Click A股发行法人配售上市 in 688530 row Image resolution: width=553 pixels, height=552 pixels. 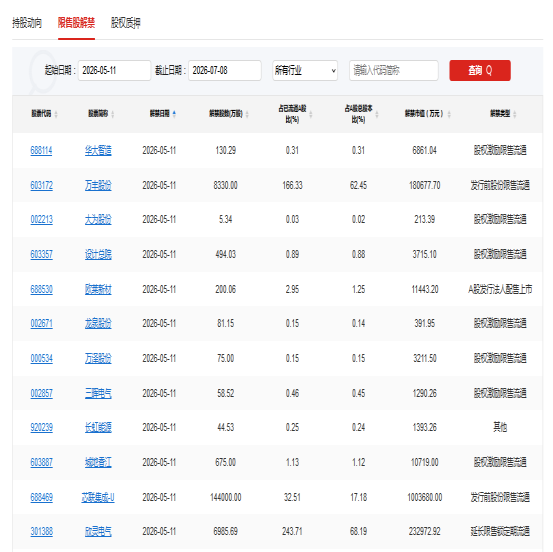pyautogui.click(x=500, y=290)
